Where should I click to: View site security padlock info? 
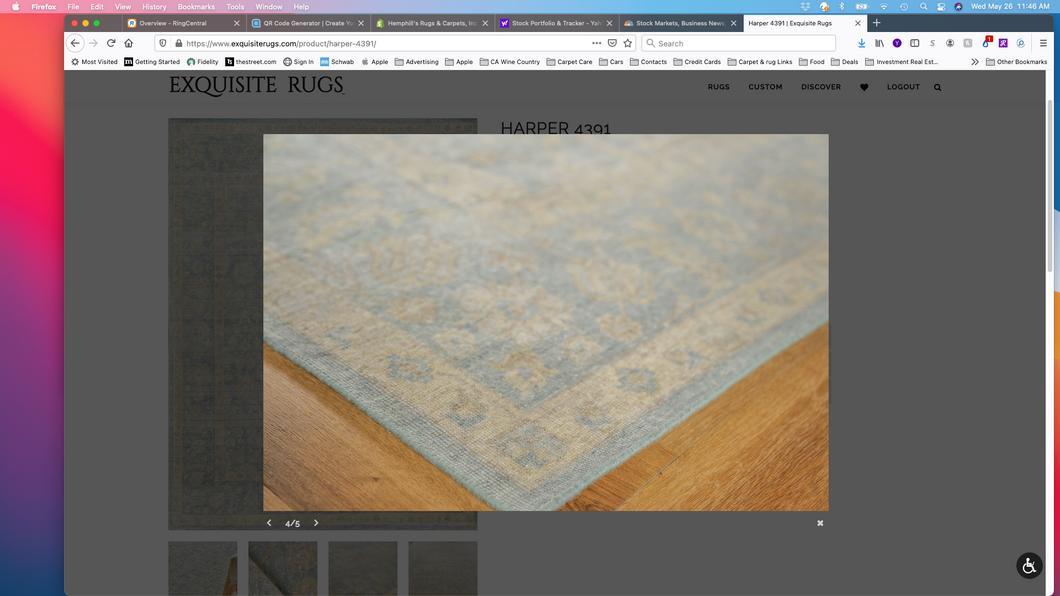[178, 43]
